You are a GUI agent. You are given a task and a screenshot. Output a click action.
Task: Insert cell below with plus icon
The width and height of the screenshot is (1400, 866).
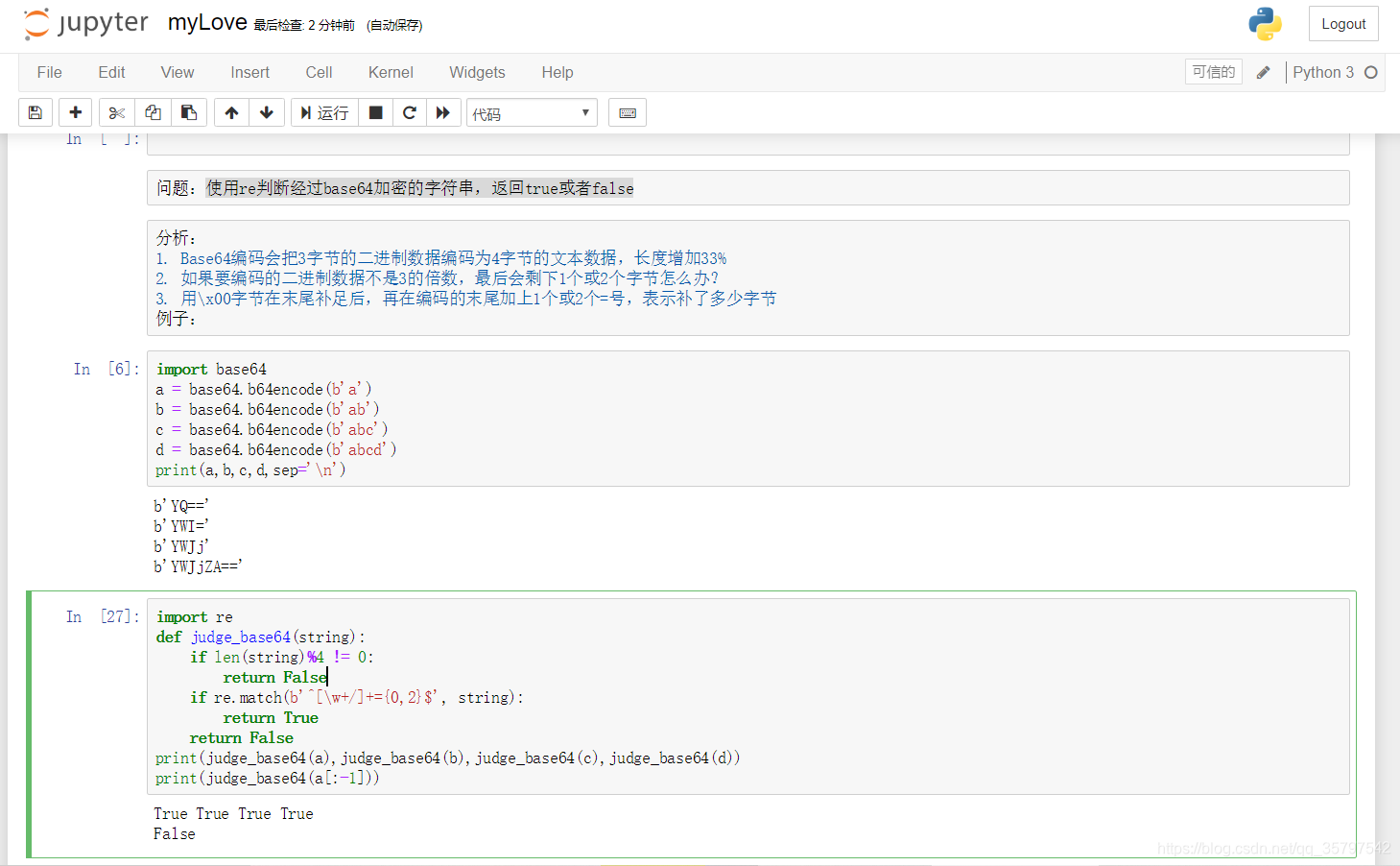click(76, 112)
